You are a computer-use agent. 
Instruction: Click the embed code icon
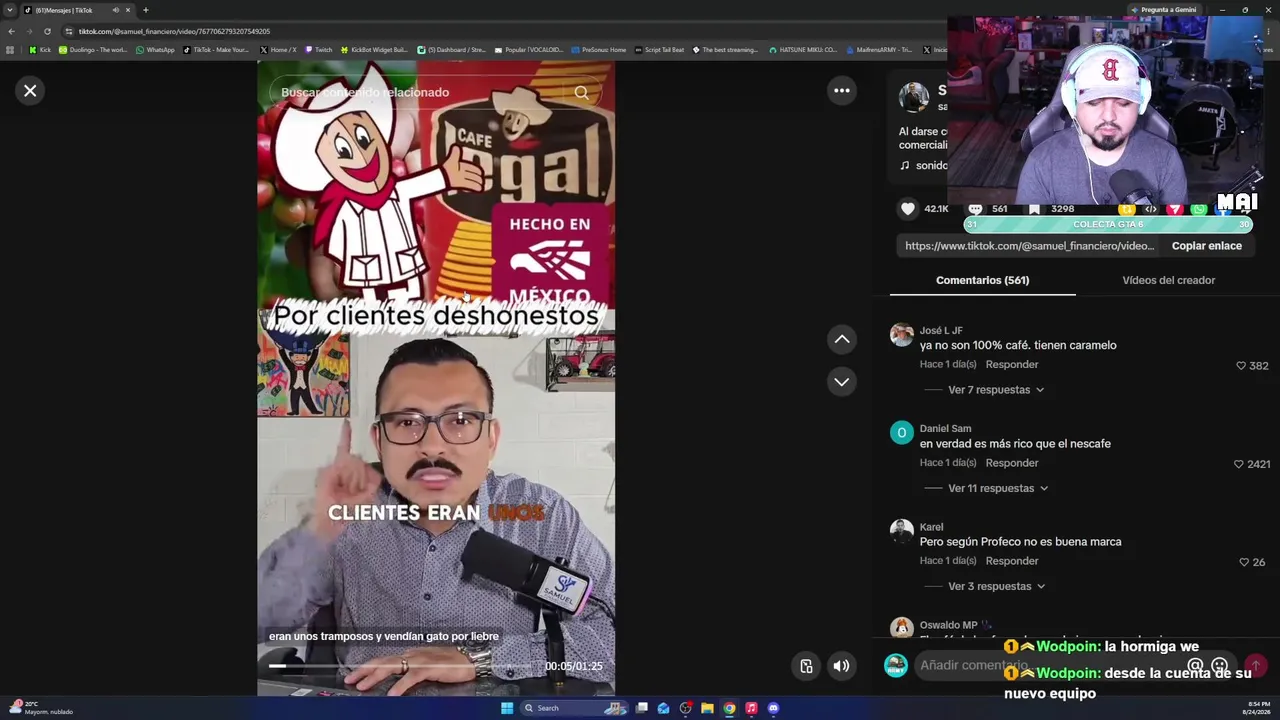pos(1151,209)
